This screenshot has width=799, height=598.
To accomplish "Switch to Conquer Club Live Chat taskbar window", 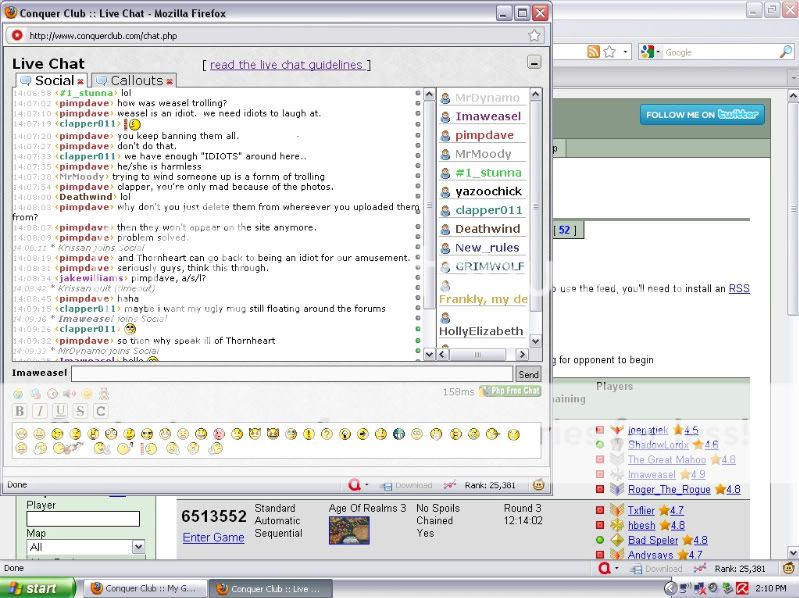I will pyautogui.click(x=271, y=588).
